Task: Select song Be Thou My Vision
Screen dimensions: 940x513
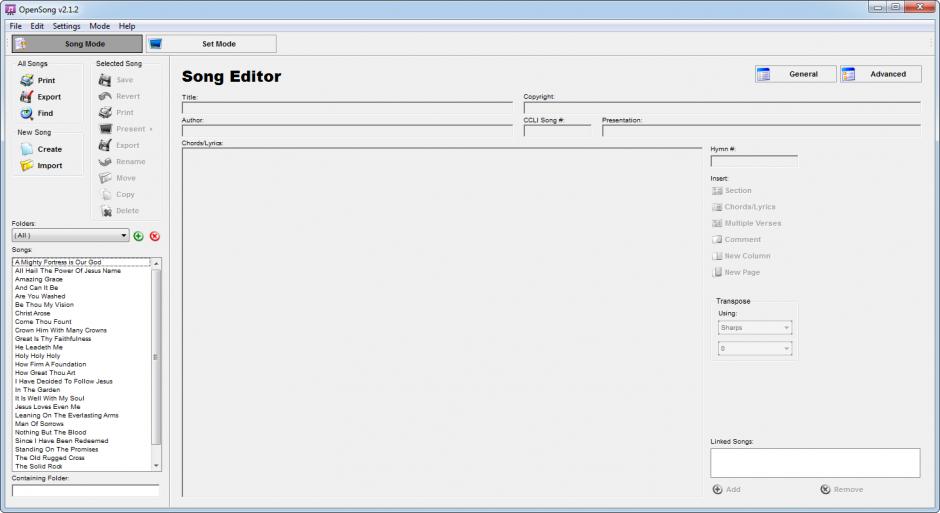Action: coord(44,305)
